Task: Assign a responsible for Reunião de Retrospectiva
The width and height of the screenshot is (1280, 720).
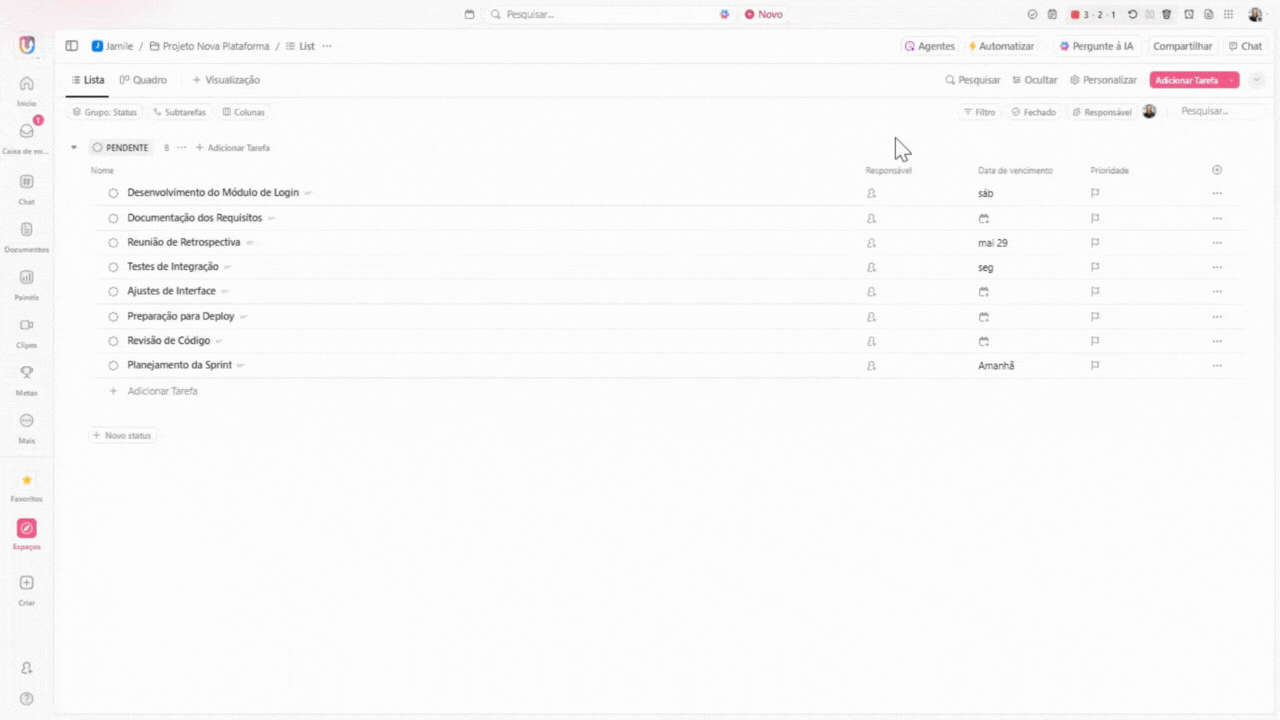Action: [x=871, y=243]
